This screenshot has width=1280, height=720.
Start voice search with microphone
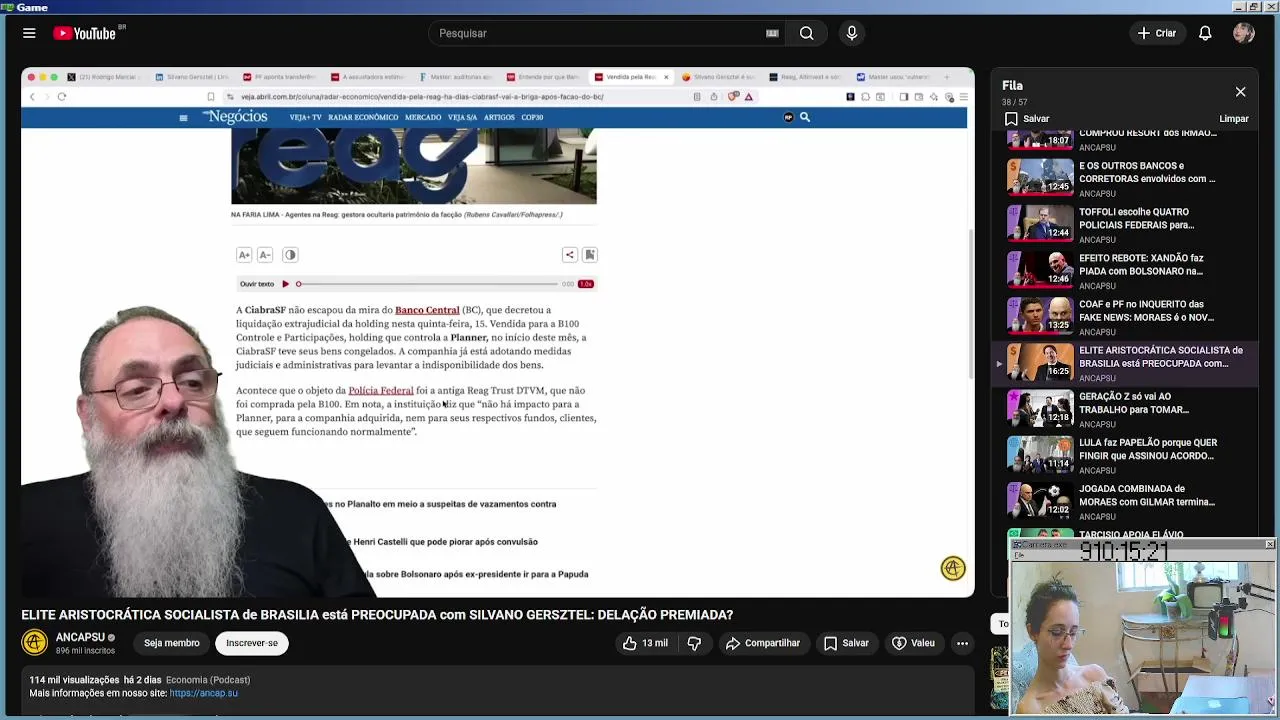coord(852,33)
